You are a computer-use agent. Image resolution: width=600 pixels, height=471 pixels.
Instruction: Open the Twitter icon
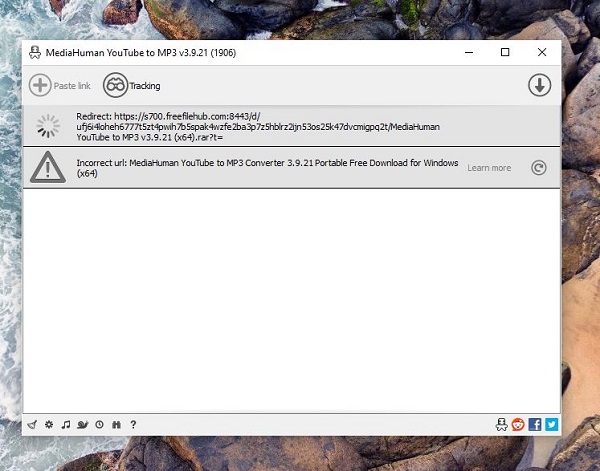(x=551, y=424)
